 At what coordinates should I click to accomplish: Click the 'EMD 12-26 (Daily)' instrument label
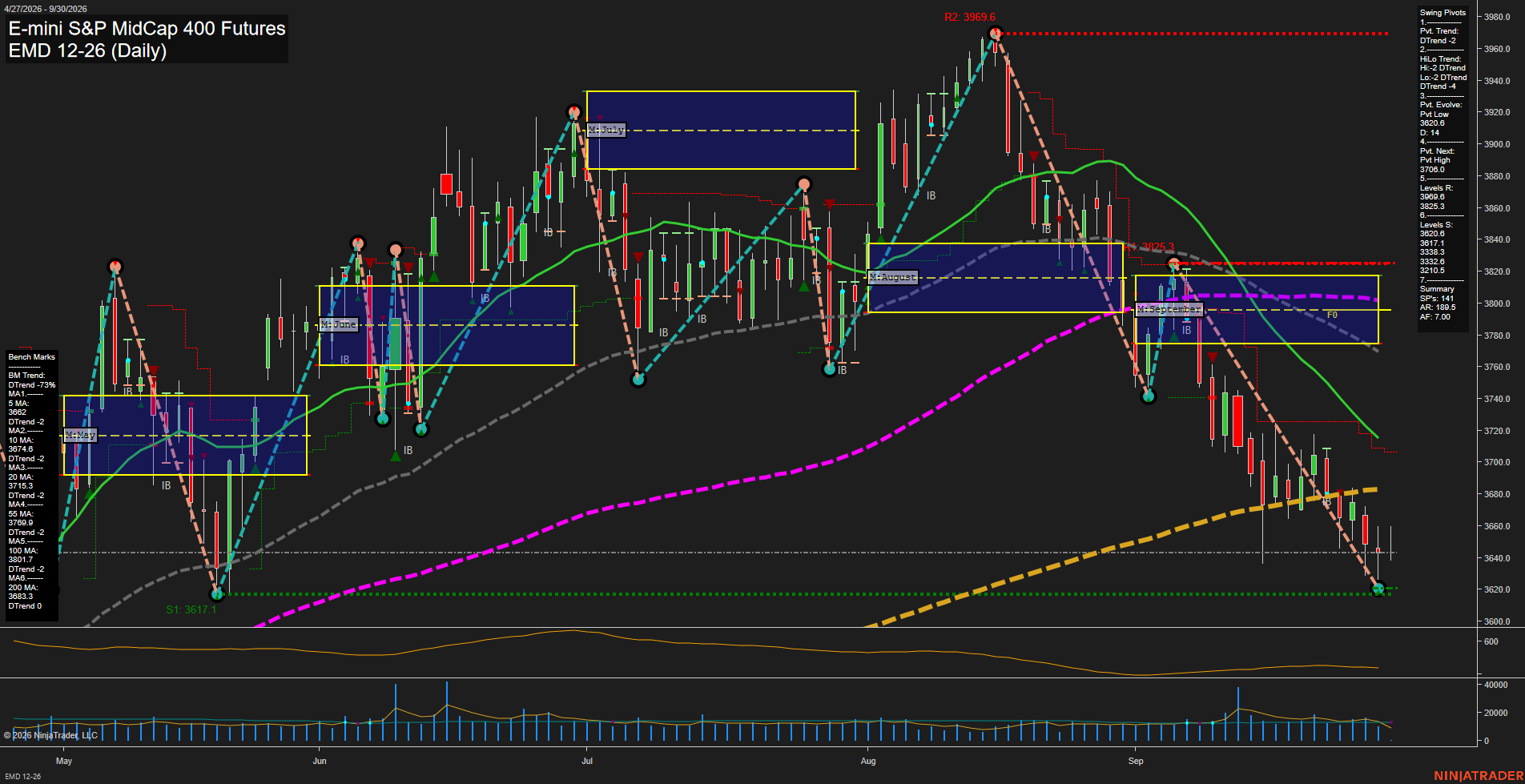[87, 50]
